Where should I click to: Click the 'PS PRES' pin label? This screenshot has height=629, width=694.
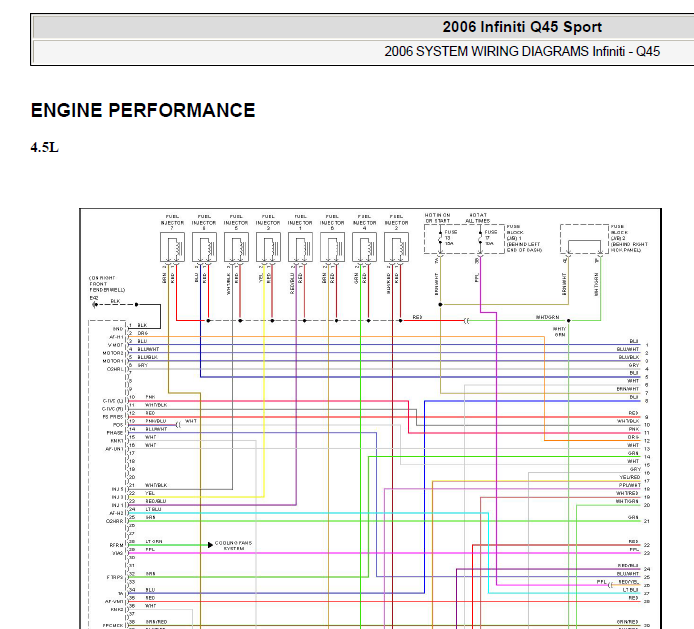pyautogui.click(x=113, y=417)
